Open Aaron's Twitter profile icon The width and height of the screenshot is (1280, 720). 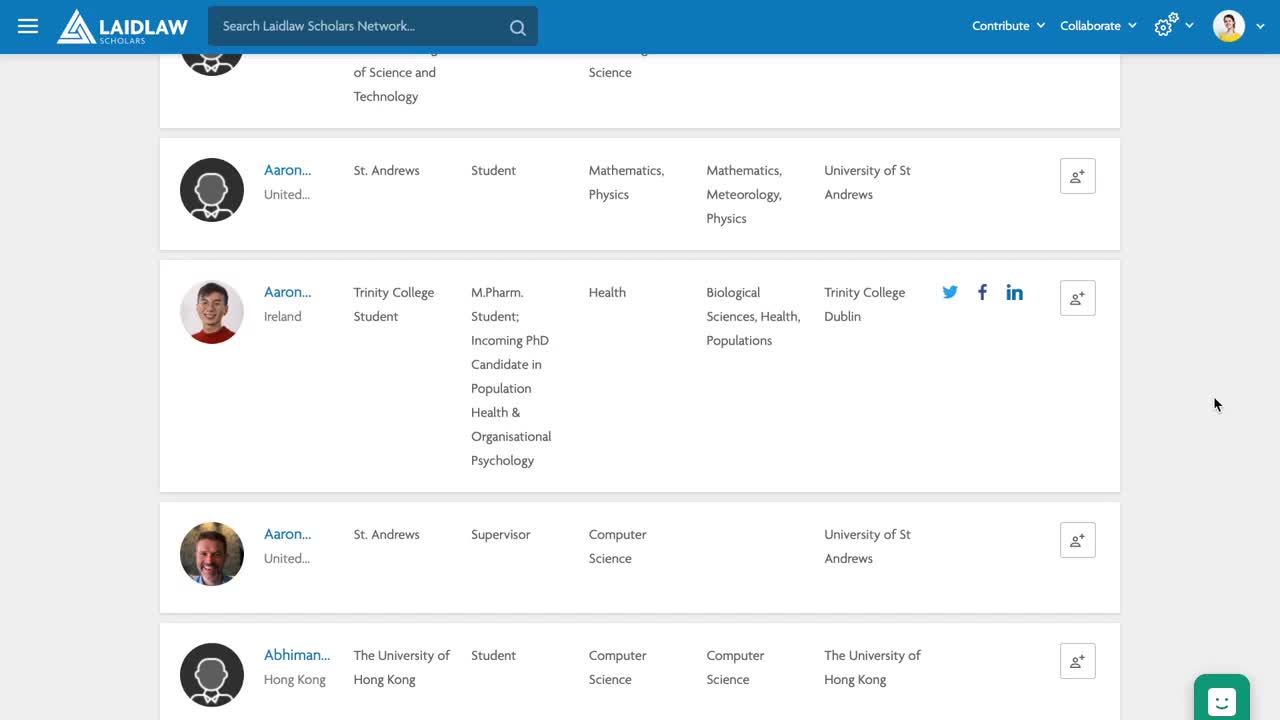[x=950, y=292]
